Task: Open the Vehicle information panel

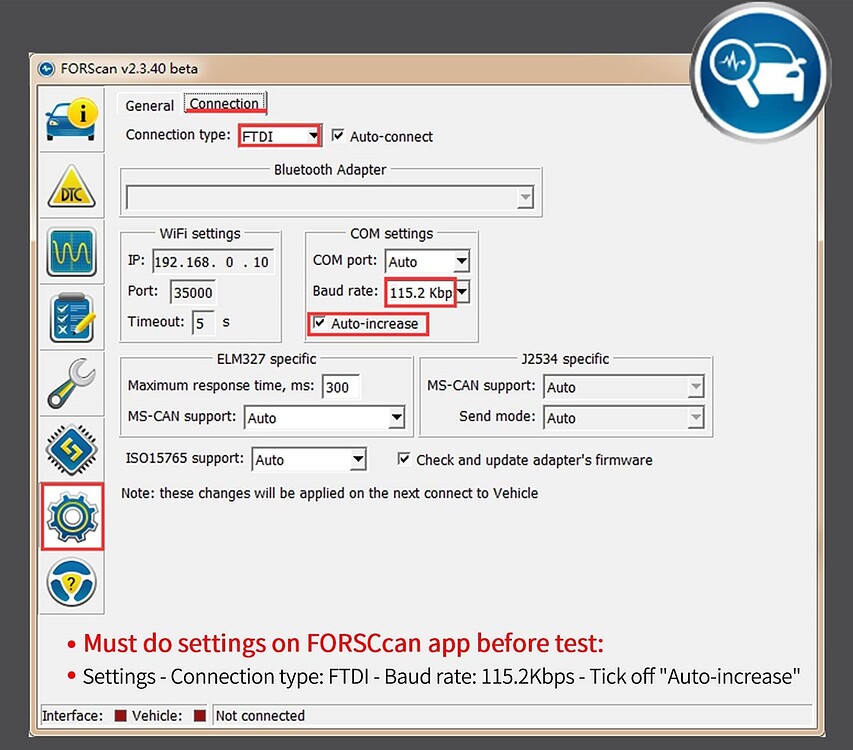Action: click(x=71, y=117)
